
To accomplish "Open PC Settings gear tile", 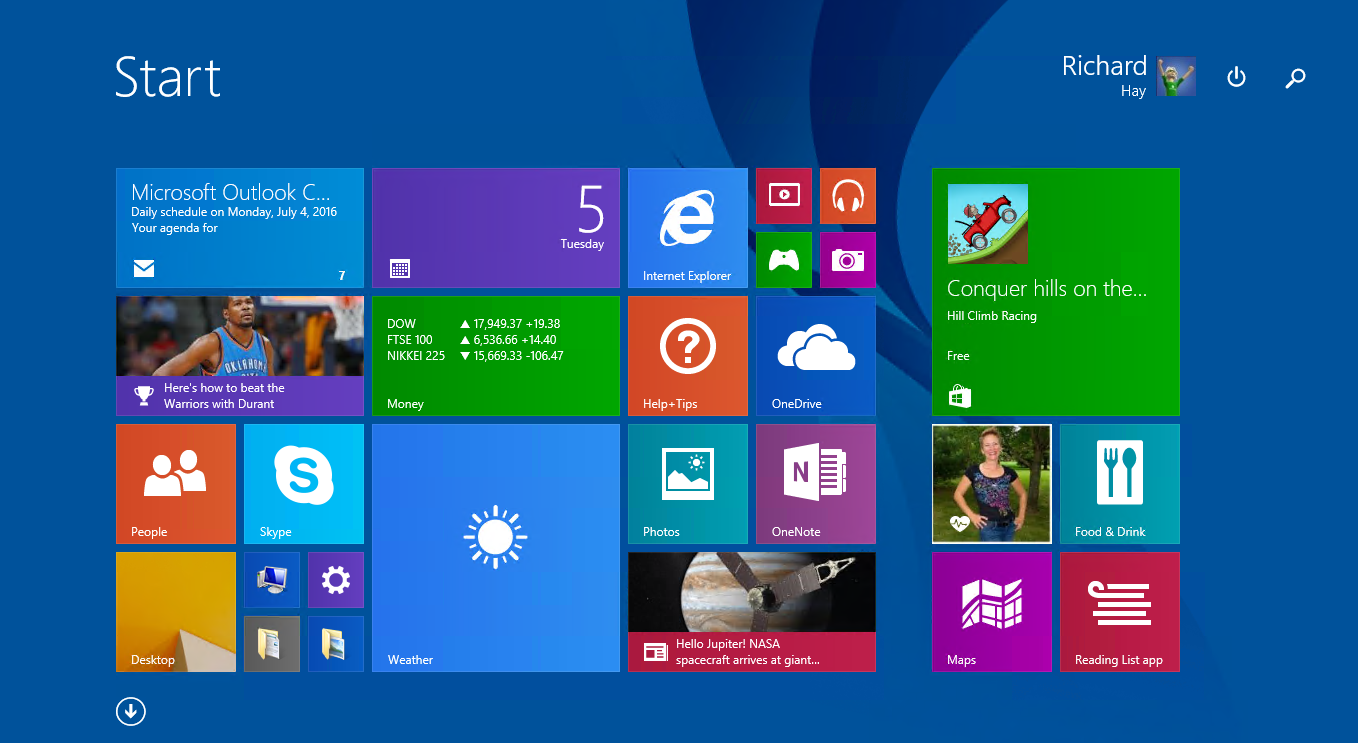I will [335, 580].
